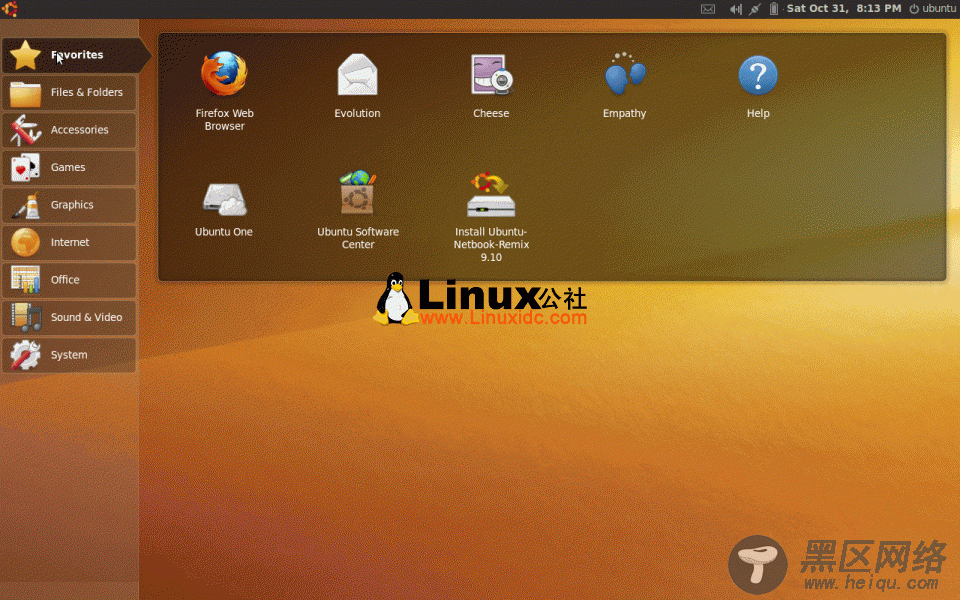Click the Games playing cards icon
Screen dimensions: 960x600
coord(25,167)
